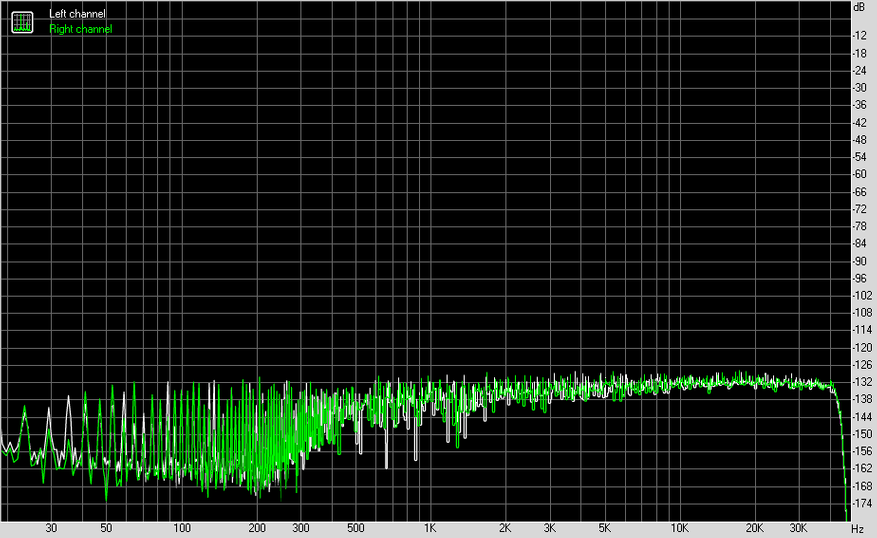Screen dimensions: 877x538
Task: Click the -174 dB axis label
Action: (862, 503)
